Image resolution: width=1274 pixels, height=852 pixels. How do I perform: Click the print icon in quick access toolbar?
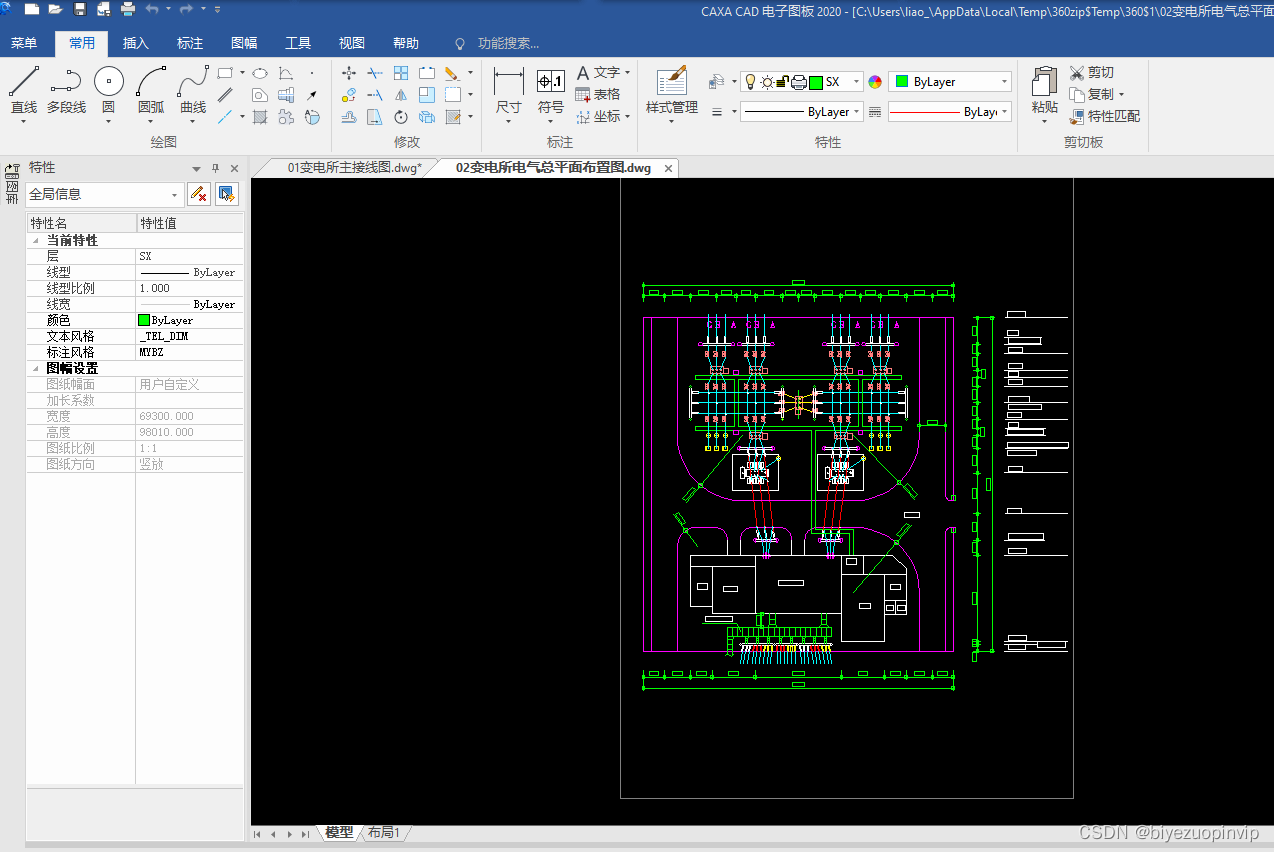128,9
